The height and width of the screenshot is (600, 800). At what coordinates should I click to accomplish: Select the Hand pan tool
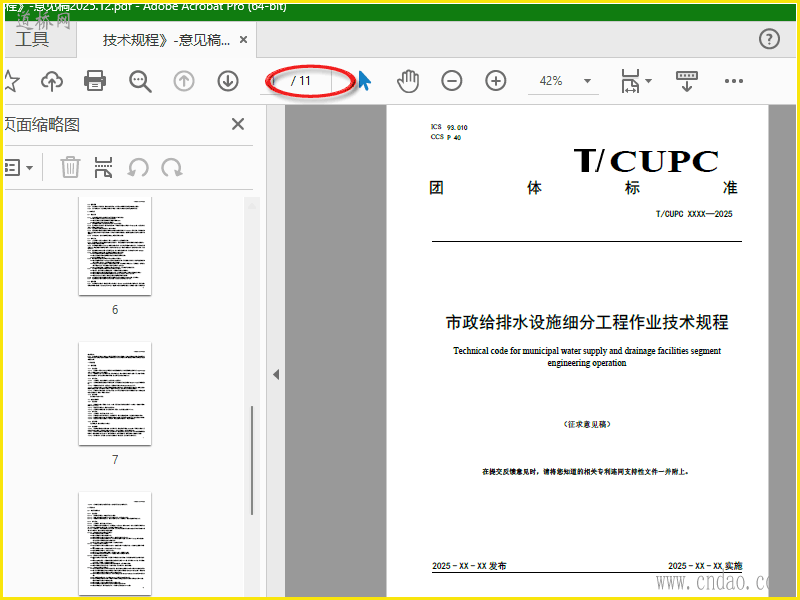pos(408,81)
